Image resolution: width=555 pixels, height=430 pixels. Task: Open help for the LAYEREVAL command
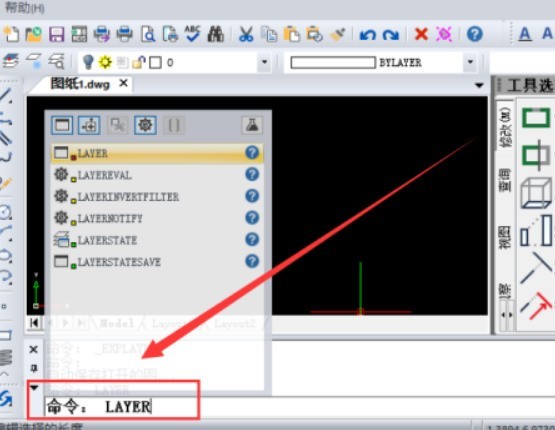252,174
